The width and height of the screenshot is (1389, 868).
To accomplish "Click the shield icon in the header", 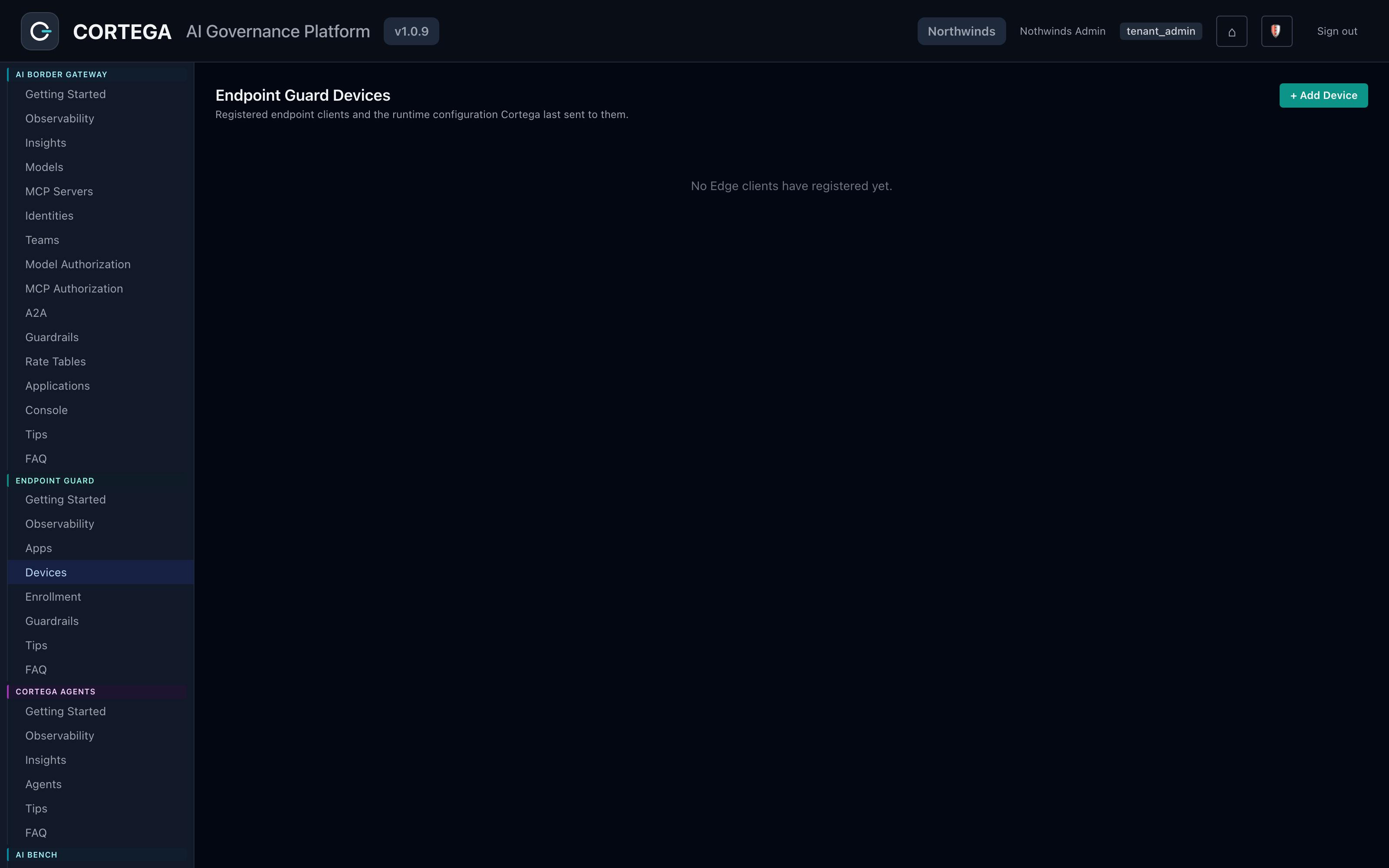I will click(1277, 31).
